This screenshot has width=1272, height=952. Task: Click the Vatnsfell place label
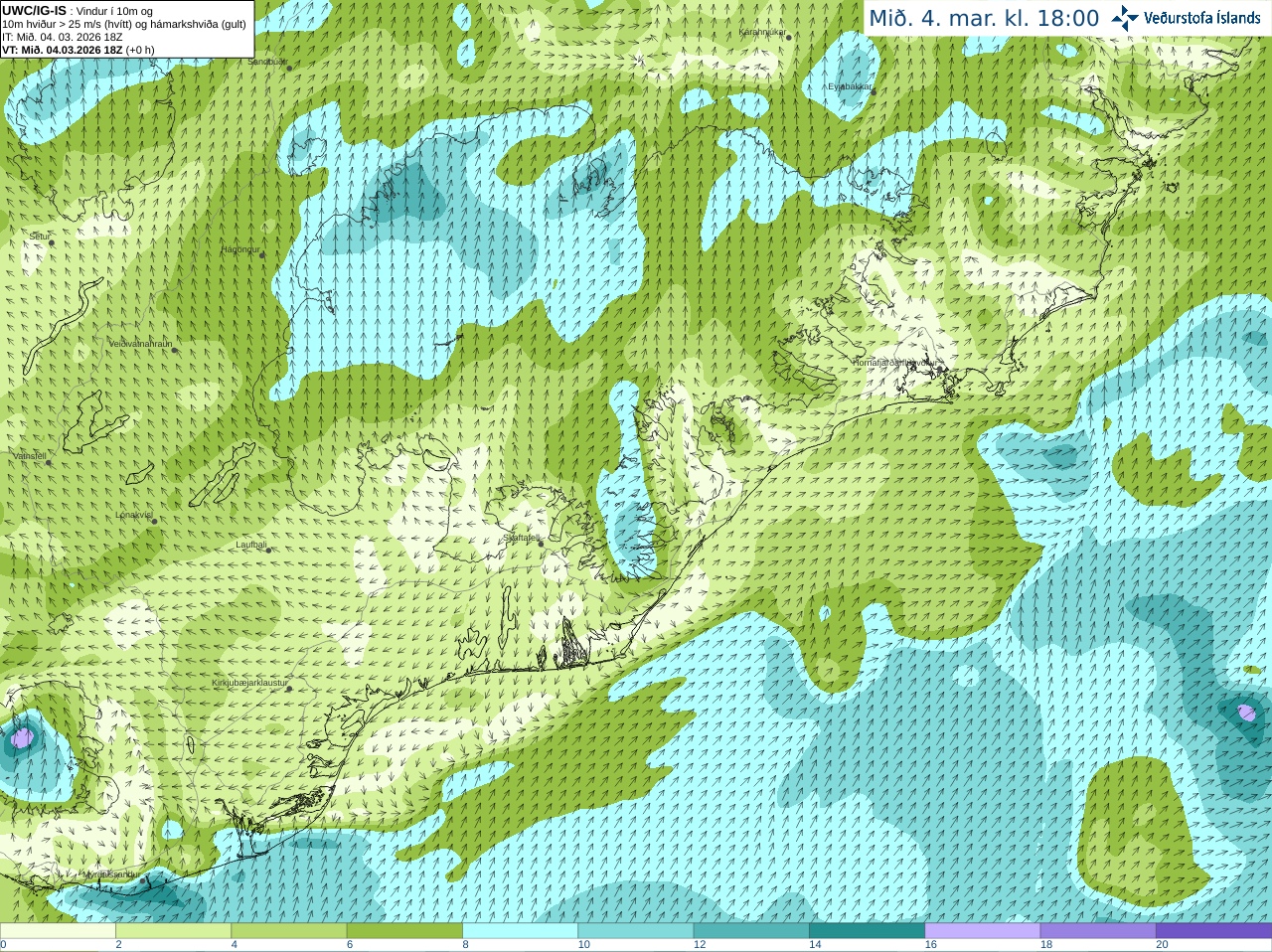click(x=29, y=456)
